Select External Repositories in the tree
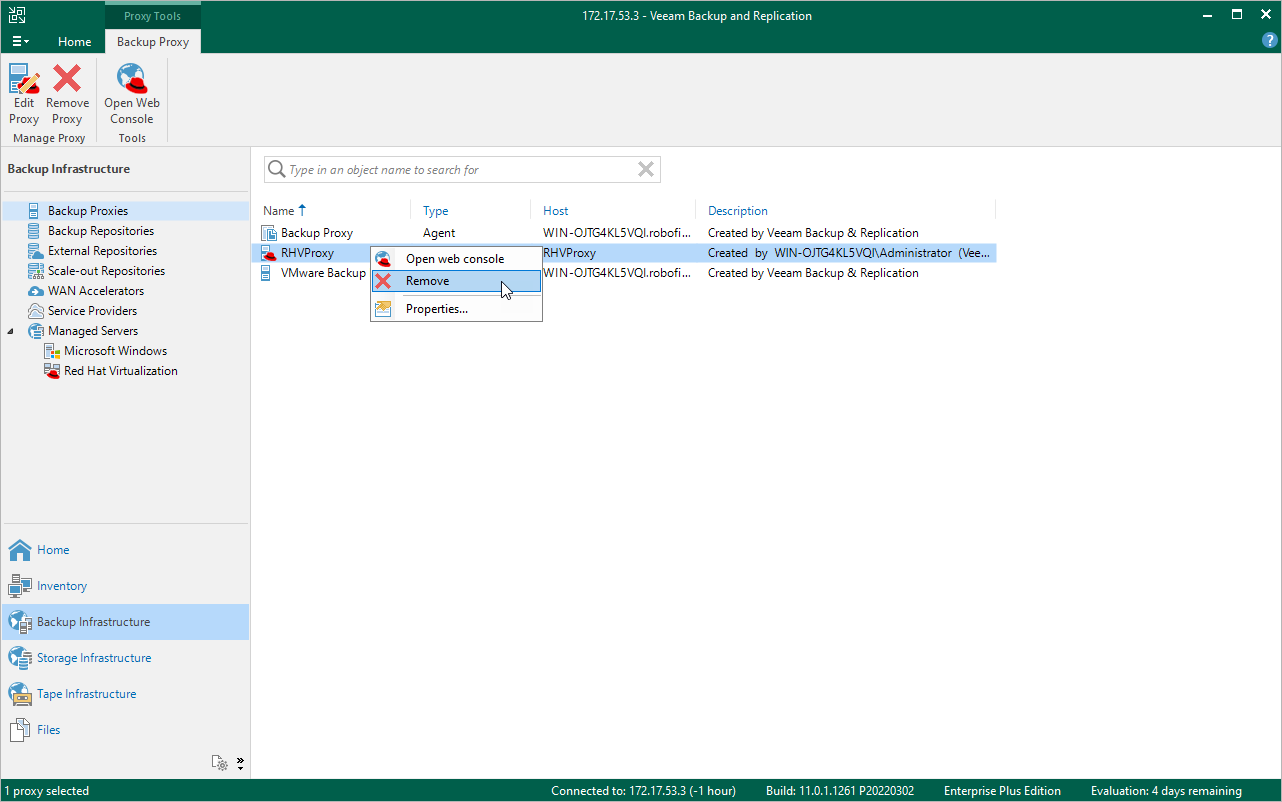 pos(102,251)
